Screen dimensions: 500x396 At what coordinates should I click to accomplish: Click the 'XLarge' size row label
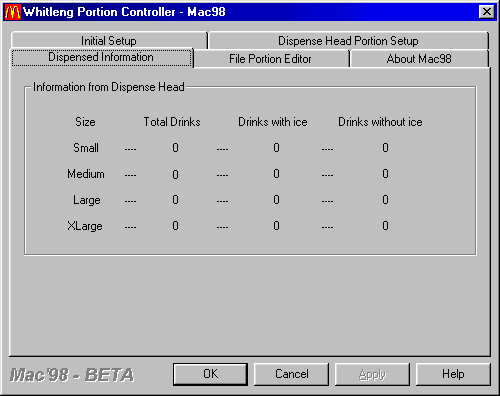[85, 226]
